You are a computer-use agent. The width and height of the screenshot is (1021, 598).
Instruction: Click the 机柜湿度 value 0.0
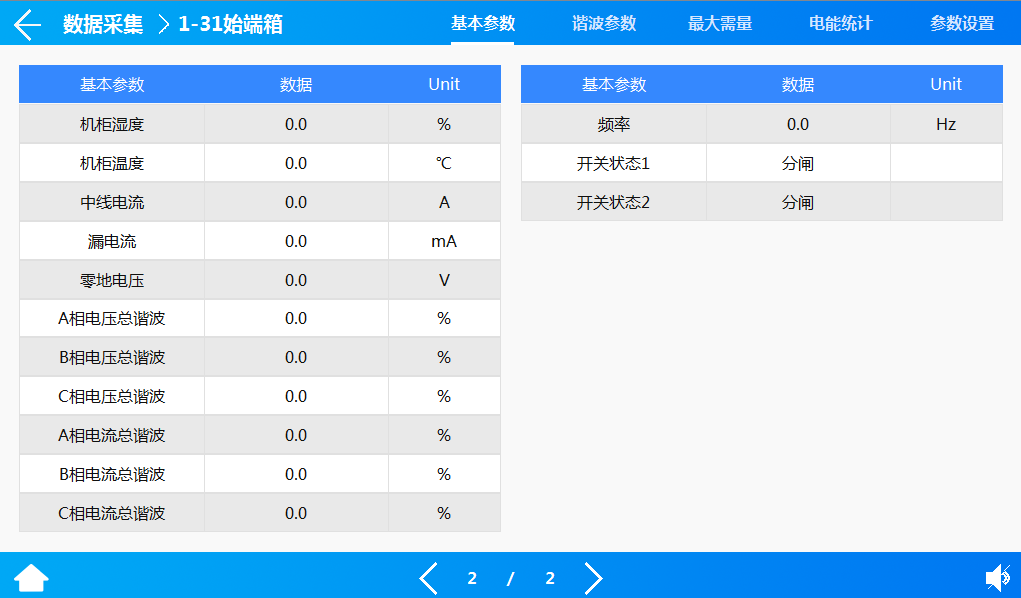[x=296, y=124]
